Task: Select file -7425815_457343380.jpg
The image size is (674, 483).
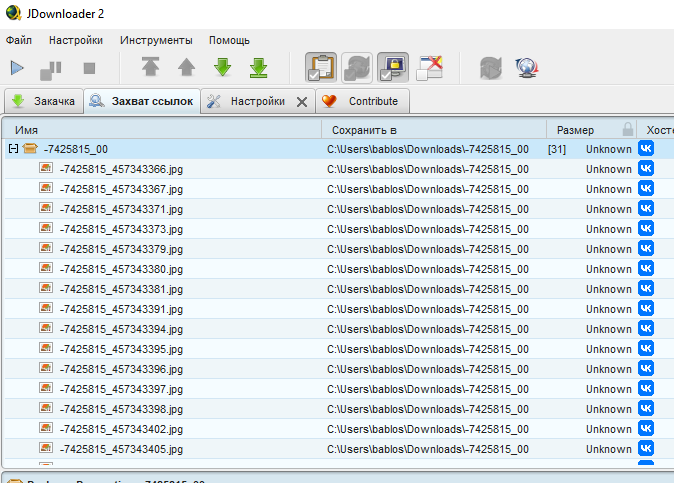Action: click(x=120, y=269)
